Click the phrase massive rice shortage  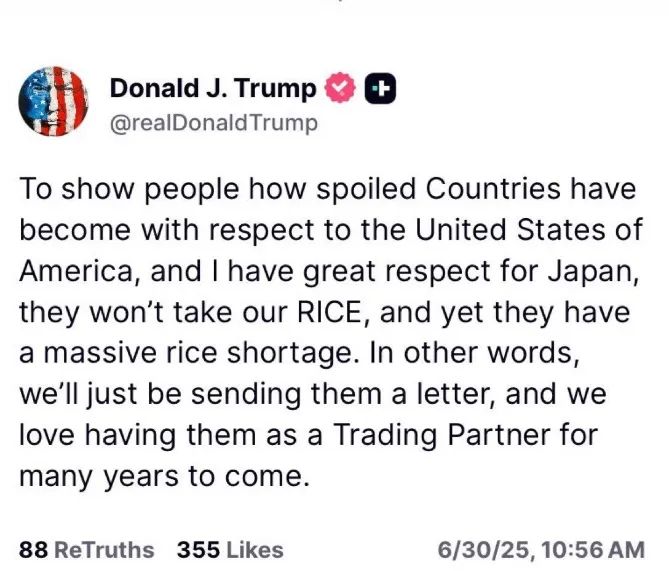pyautogui.click(x=198, y=354)
